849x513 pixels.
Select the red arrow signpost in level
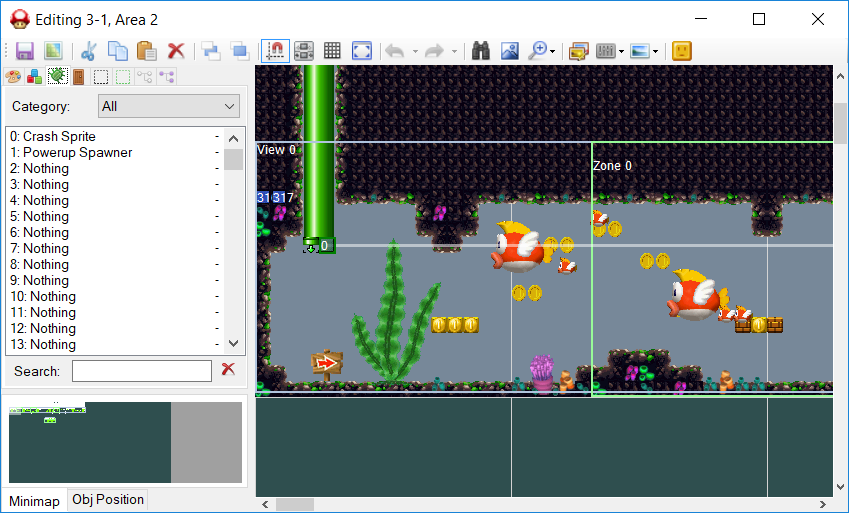tap(327, 365)
